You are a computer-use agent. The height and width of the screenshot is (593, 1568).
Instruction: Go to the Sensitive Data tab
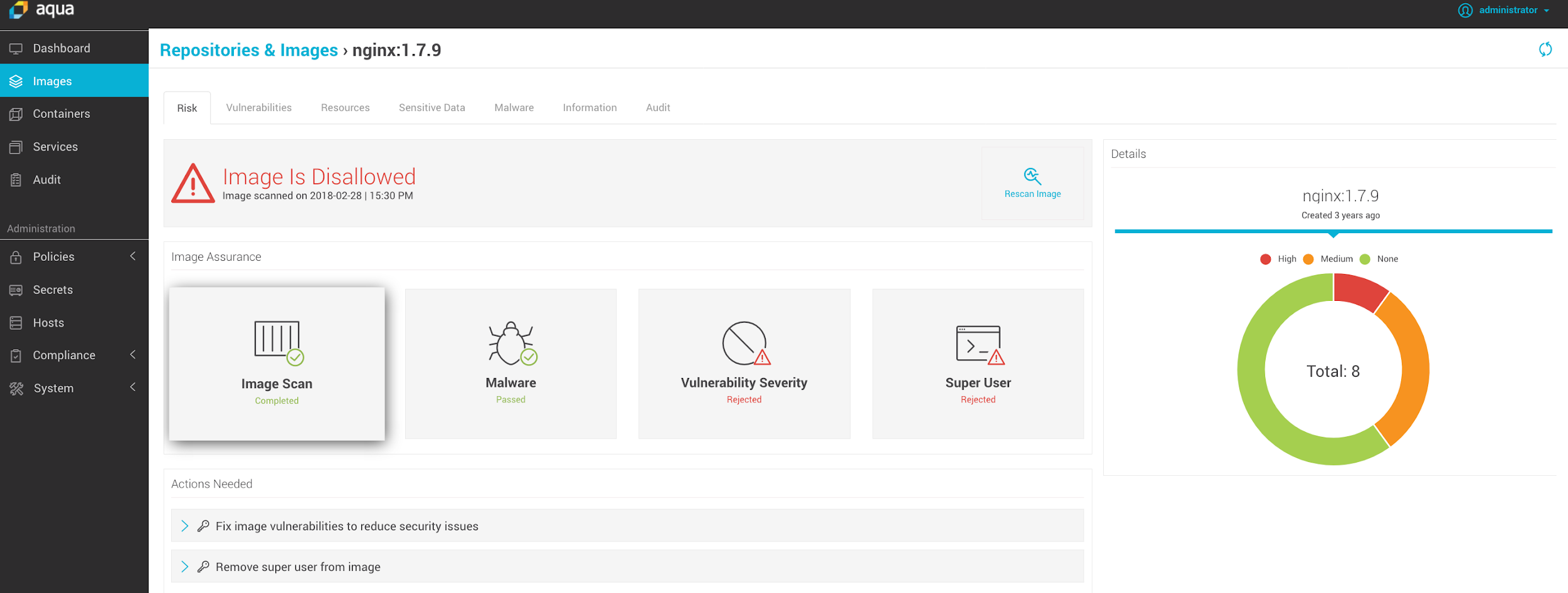[x=432, y=108]
